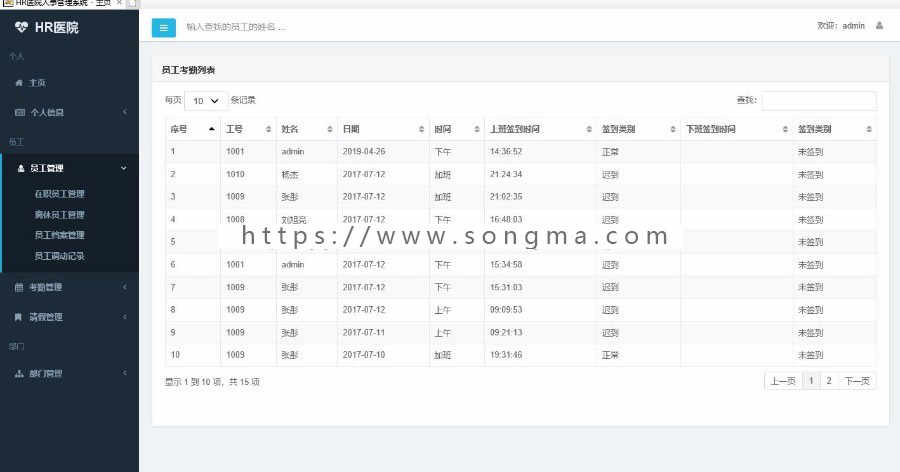Expand the 部门管理 sidebar submenu chevron

tap(125, 373)
